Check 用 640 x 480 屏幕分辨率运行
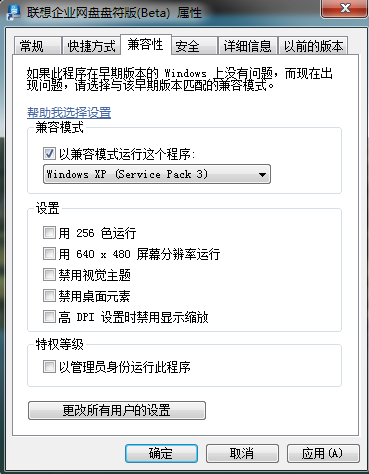The height and width of the screenshot is (474, 369). point(49,254)
